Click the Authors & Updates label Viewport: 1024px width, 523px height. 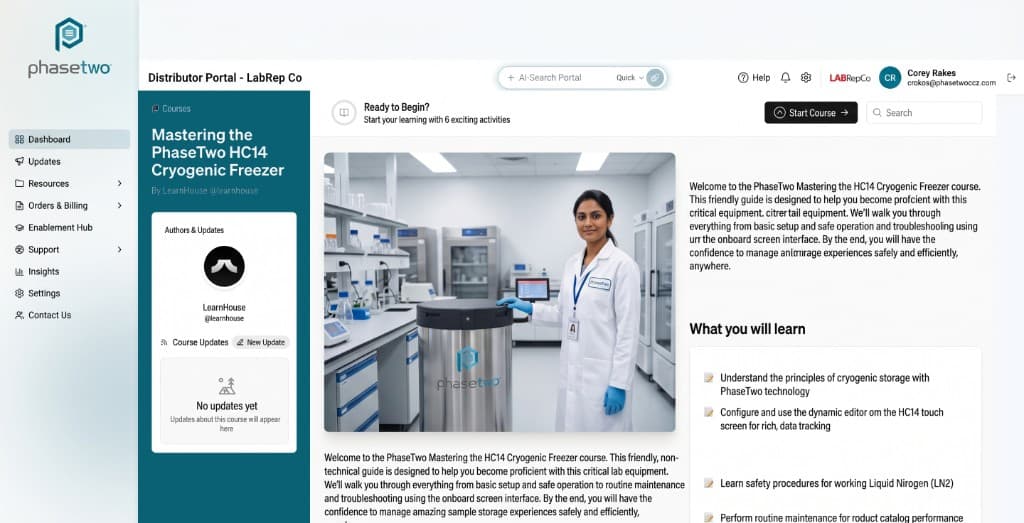pos(194,230)
